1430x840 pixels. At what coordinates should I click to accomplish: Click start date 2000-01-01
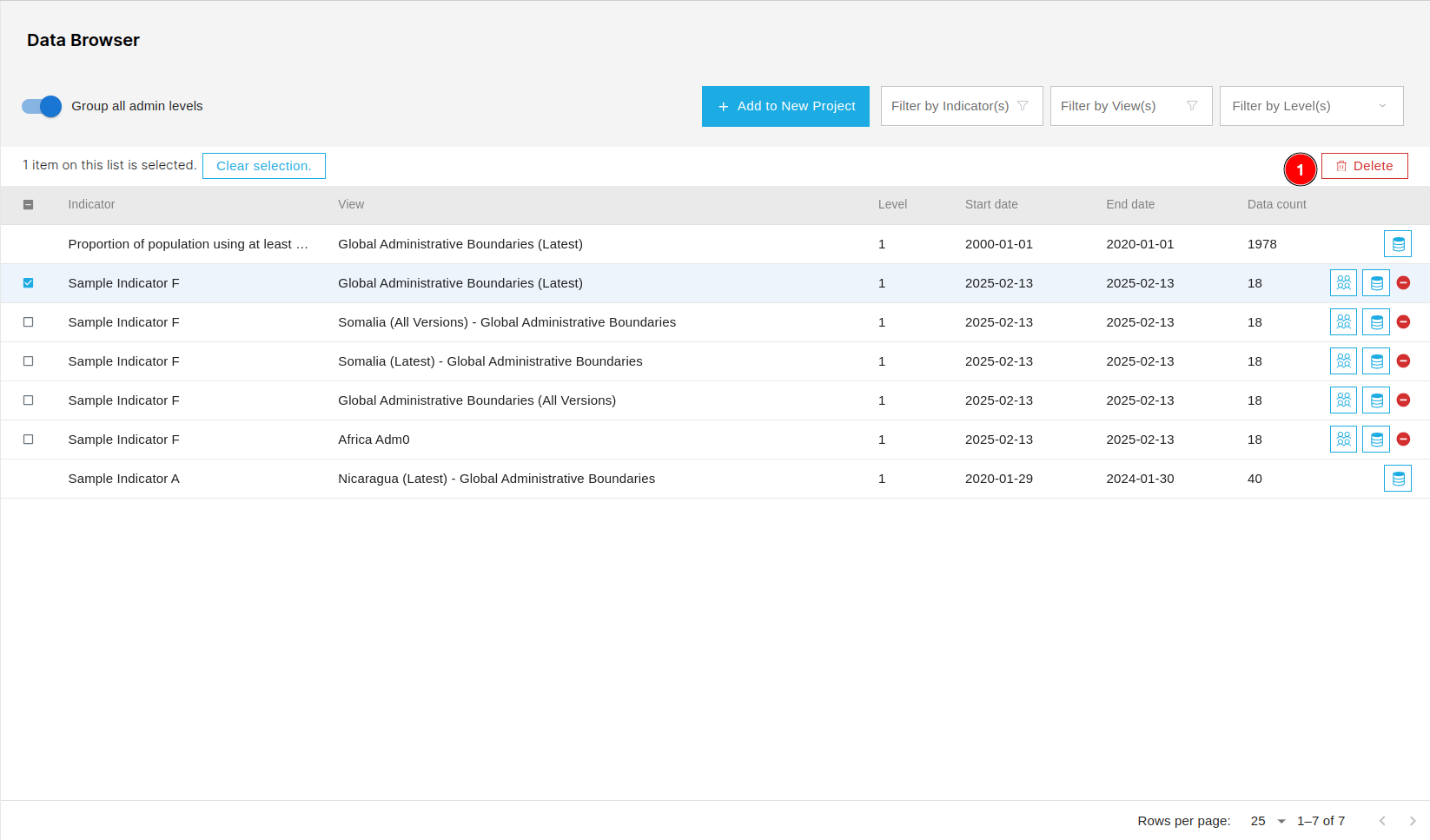(x=999, y=244)
